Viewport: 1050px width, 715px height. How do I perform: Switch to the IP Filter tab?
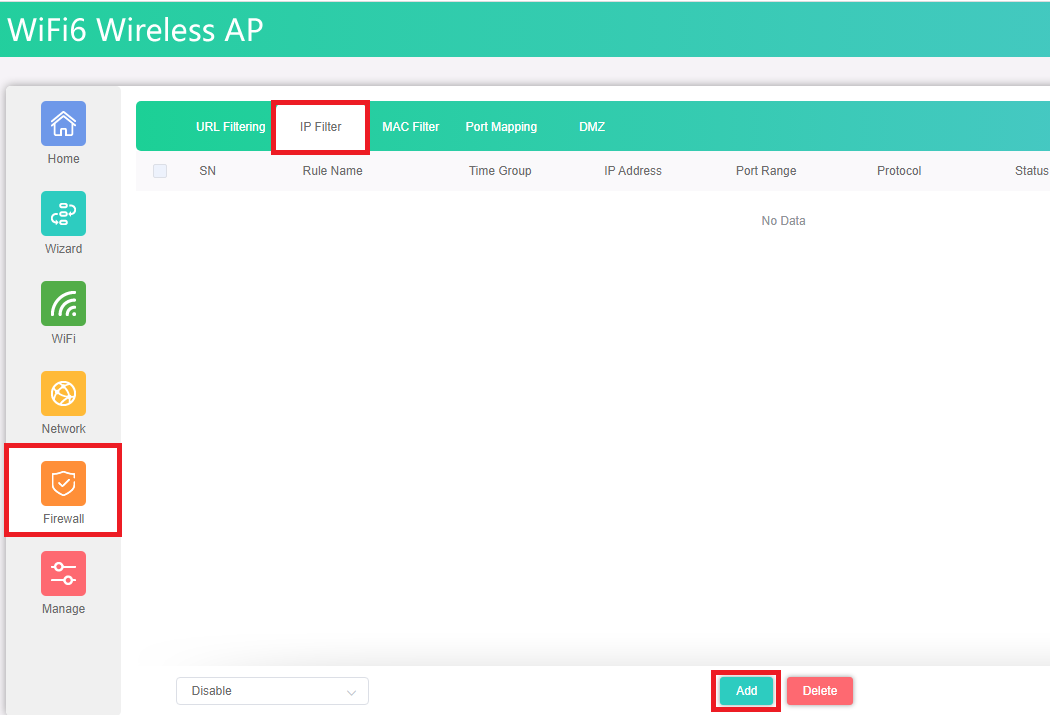(x=321, y=127)
